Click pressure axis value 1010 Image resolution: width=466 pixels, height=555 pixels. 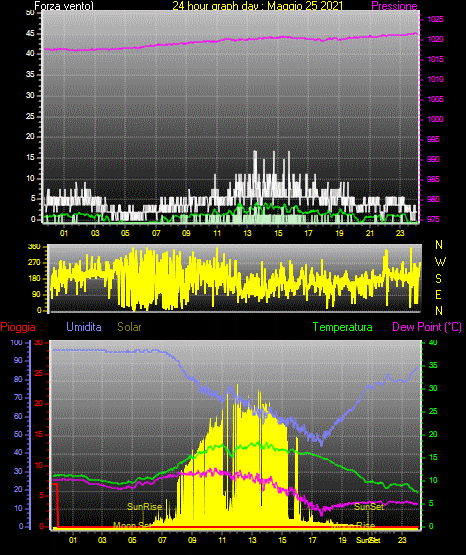pos(435,79)
